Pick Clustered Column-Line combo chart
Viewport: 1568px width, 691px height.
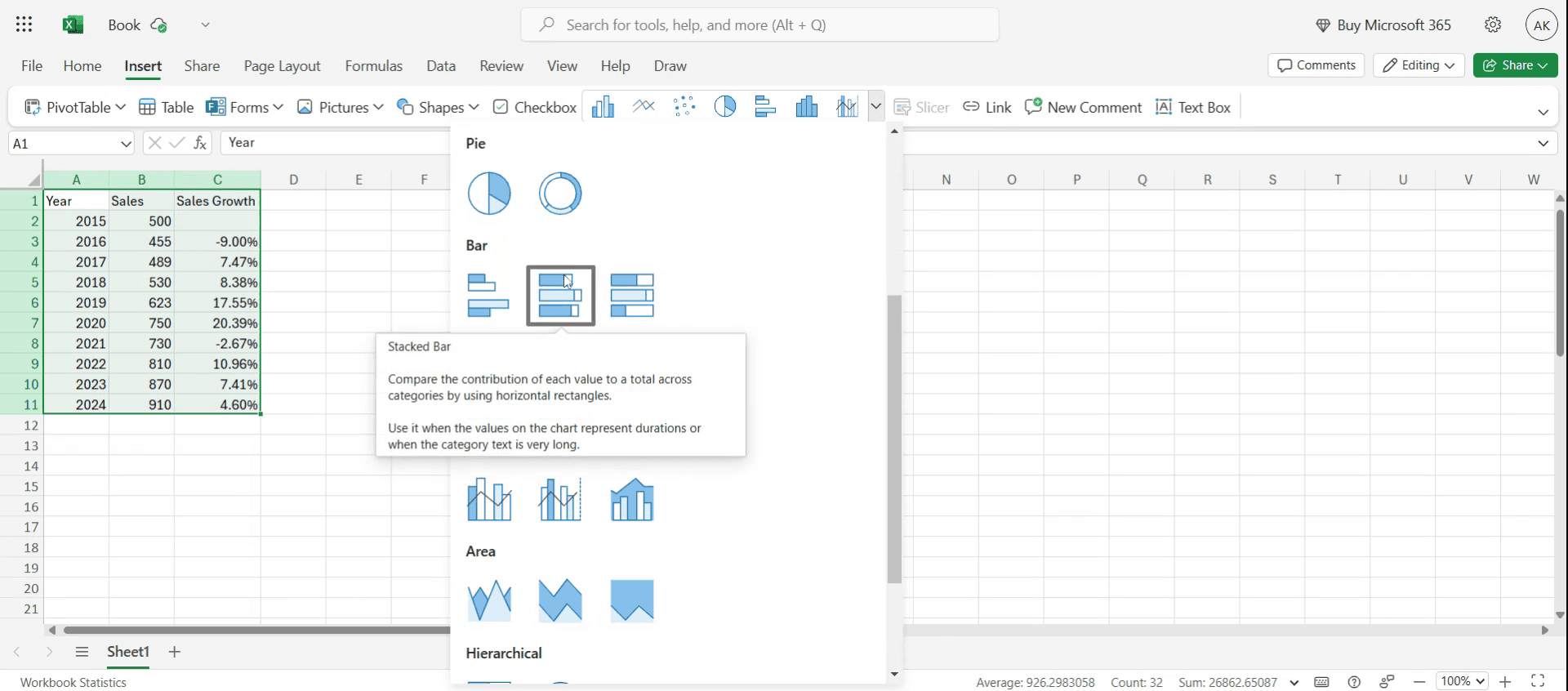[x=489, y=499]
